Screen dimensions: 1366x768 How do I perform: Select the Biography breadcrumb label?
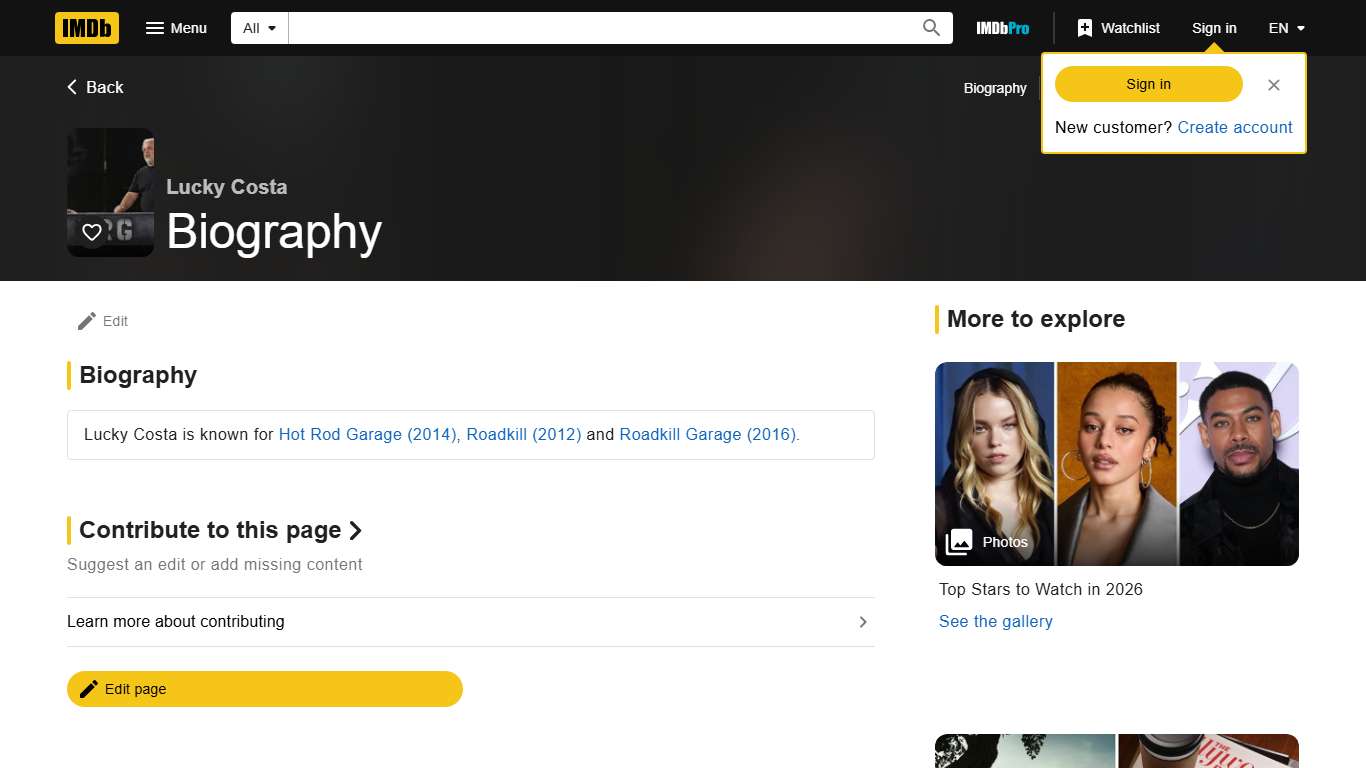click(995, 88)
